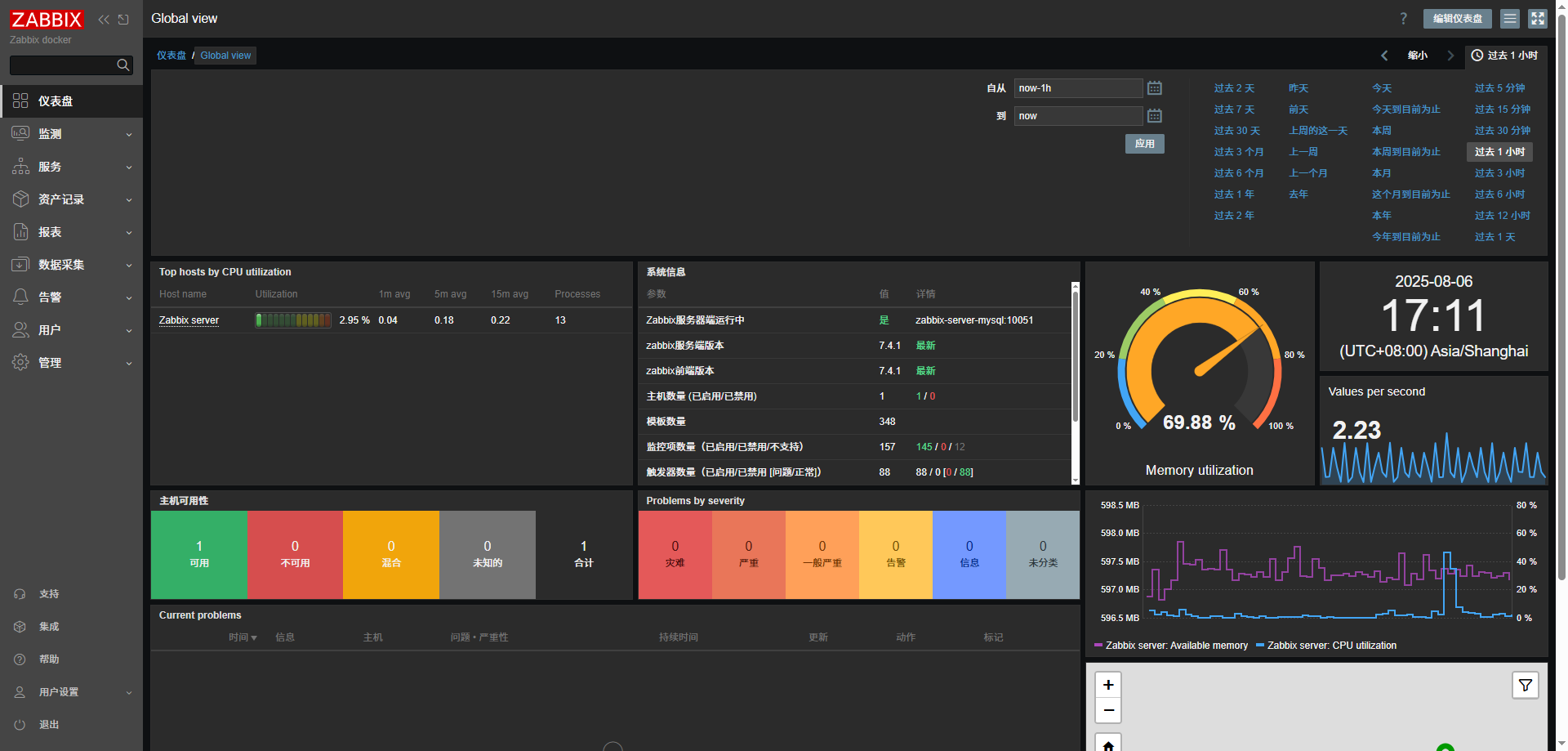Screen dimensions: 1568x751
Task: Expand the 数据采集 menu chevron
Action: coord(129,266)
